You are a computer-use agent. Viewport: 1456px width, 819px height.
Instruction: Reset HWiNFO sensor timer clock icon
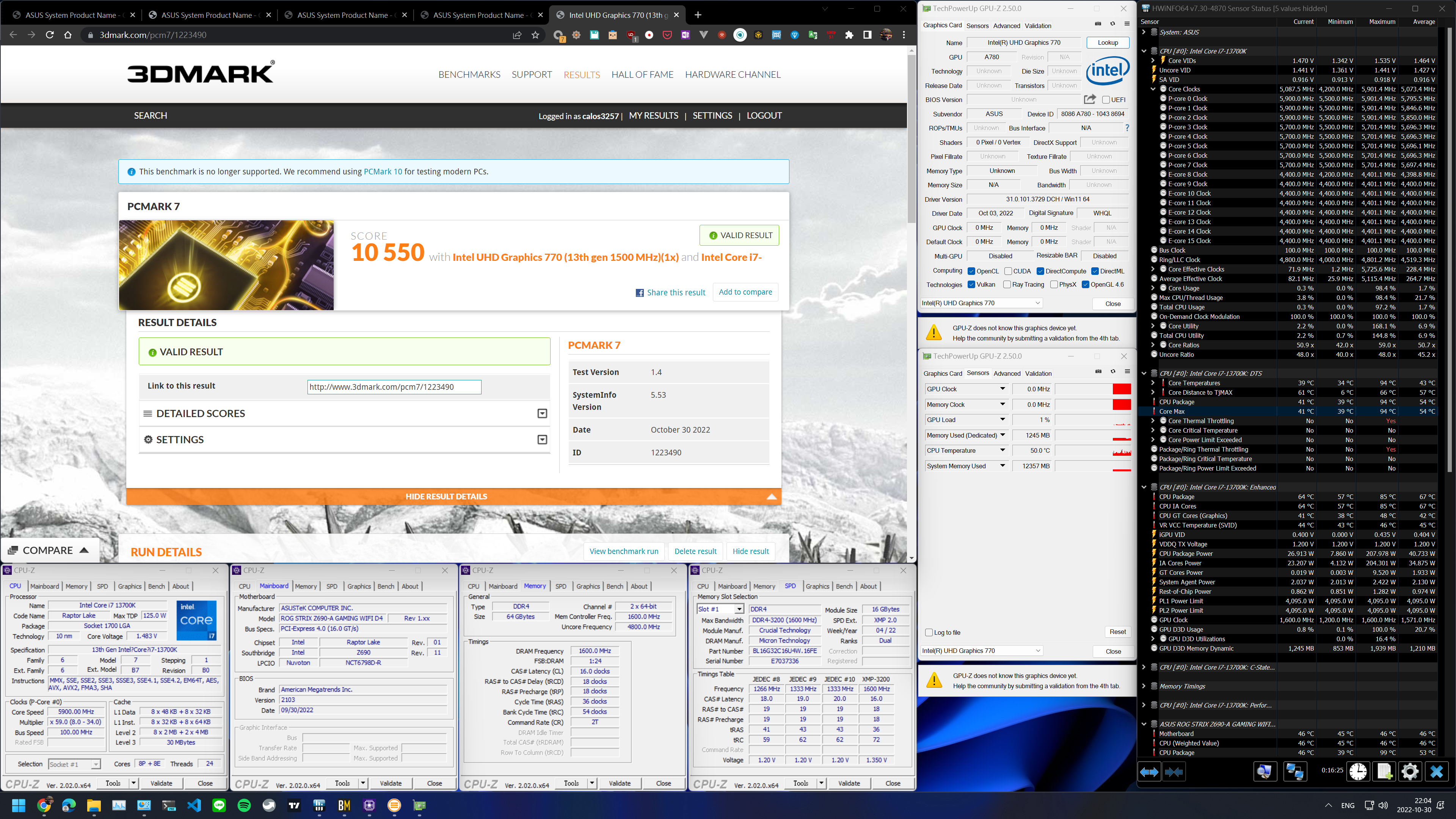[1358, 772]
